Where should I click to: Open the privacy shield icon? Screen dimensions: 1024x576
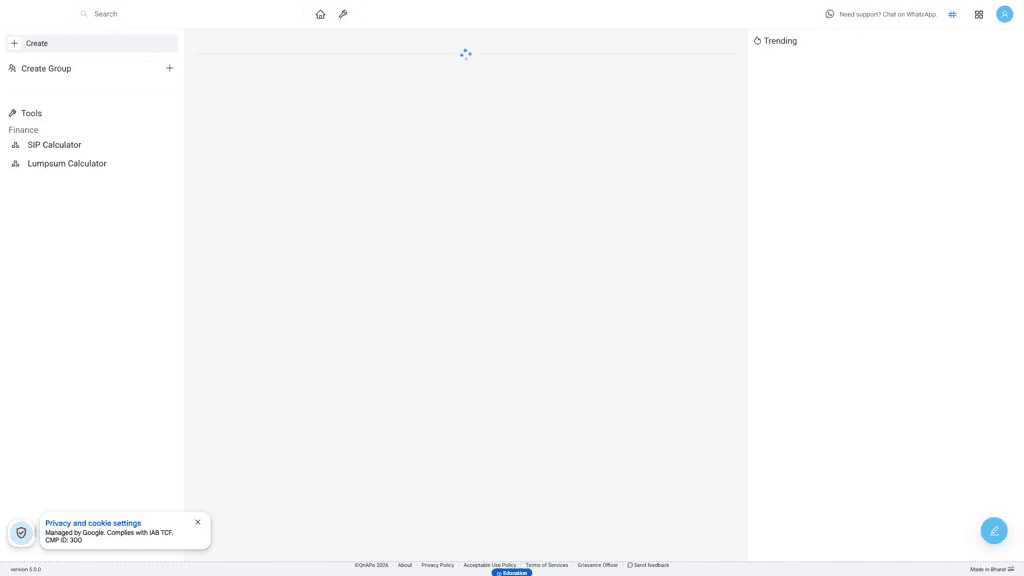(21, 532)
